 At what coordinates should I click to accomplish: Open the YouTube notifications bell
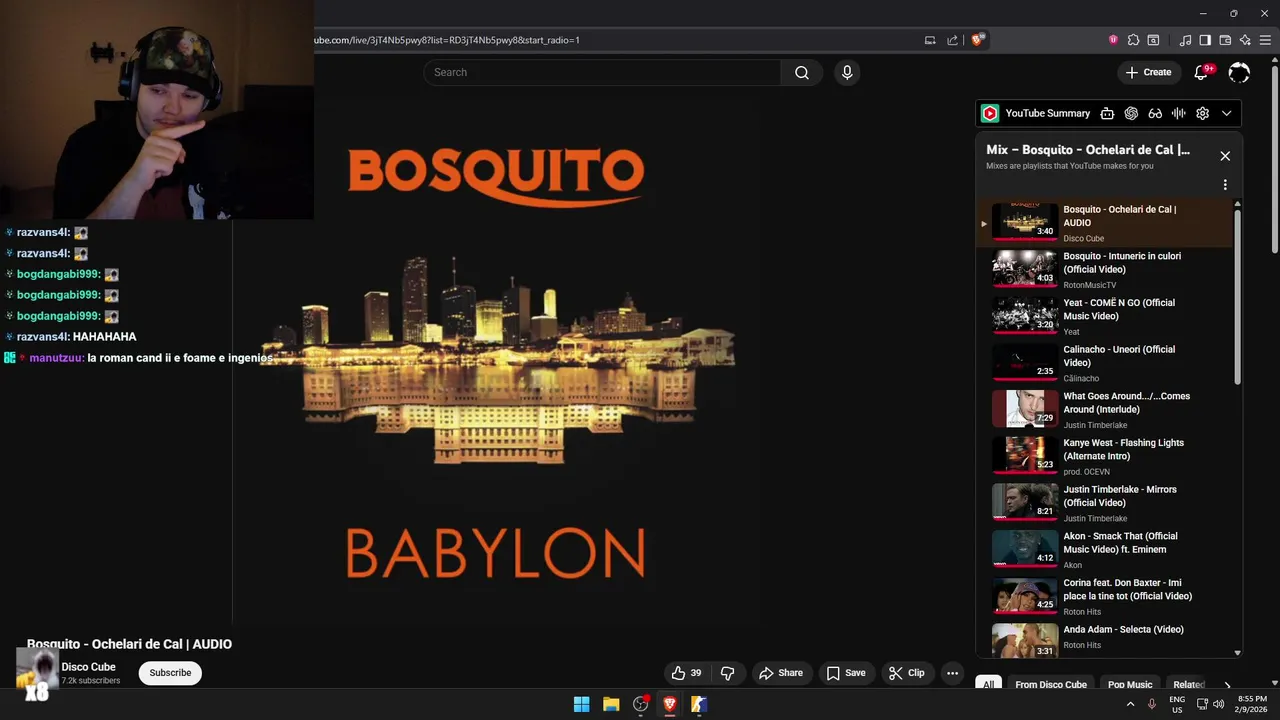click(1202, 72)
